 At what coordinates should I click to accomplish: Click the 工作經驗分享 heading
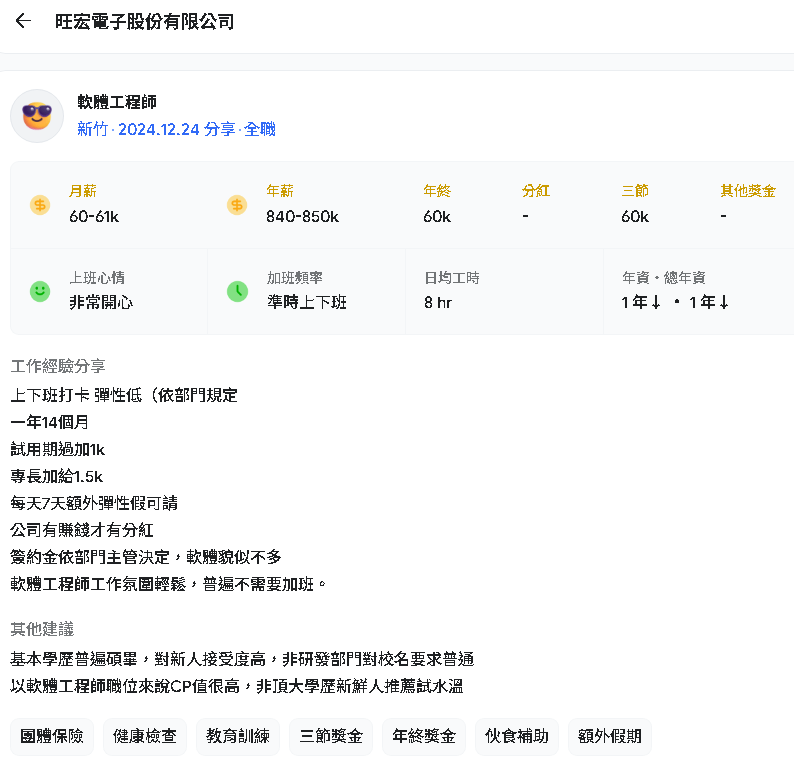click(58, 366)
